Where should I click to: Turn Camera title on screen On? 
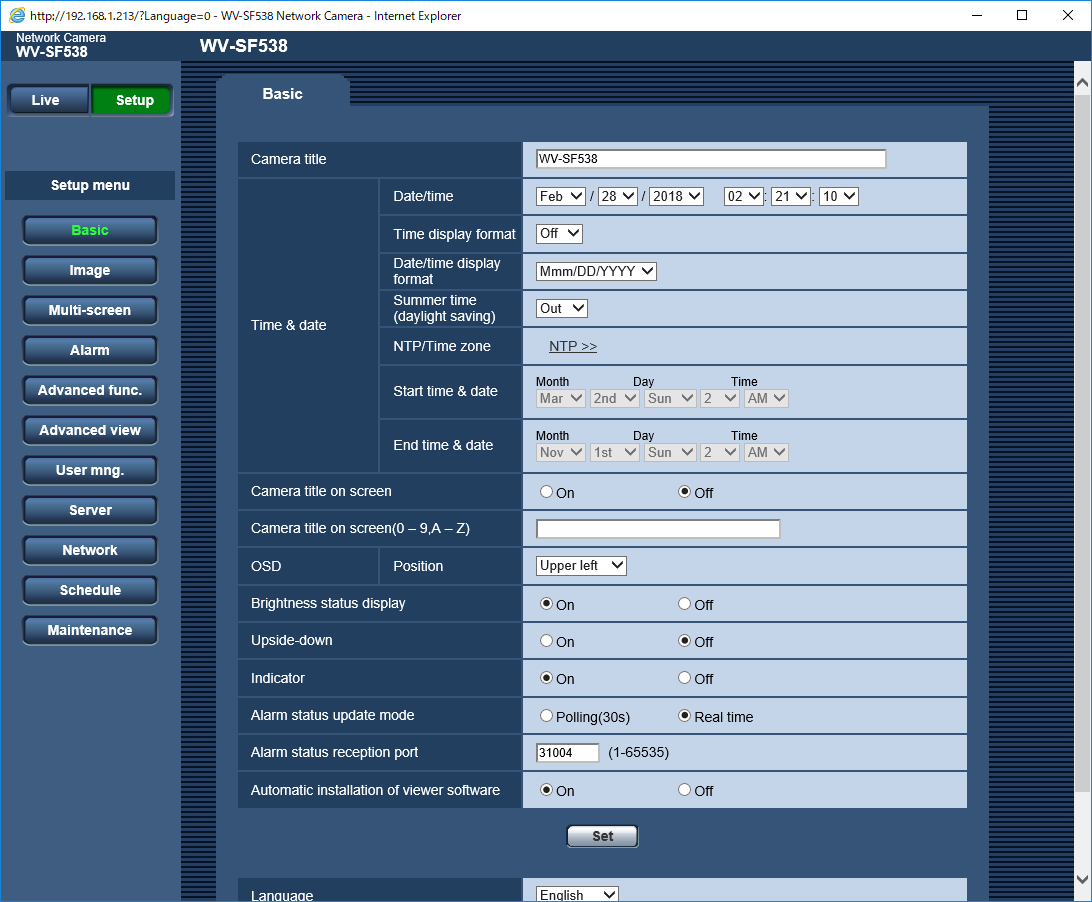click(x=546, y=492)
